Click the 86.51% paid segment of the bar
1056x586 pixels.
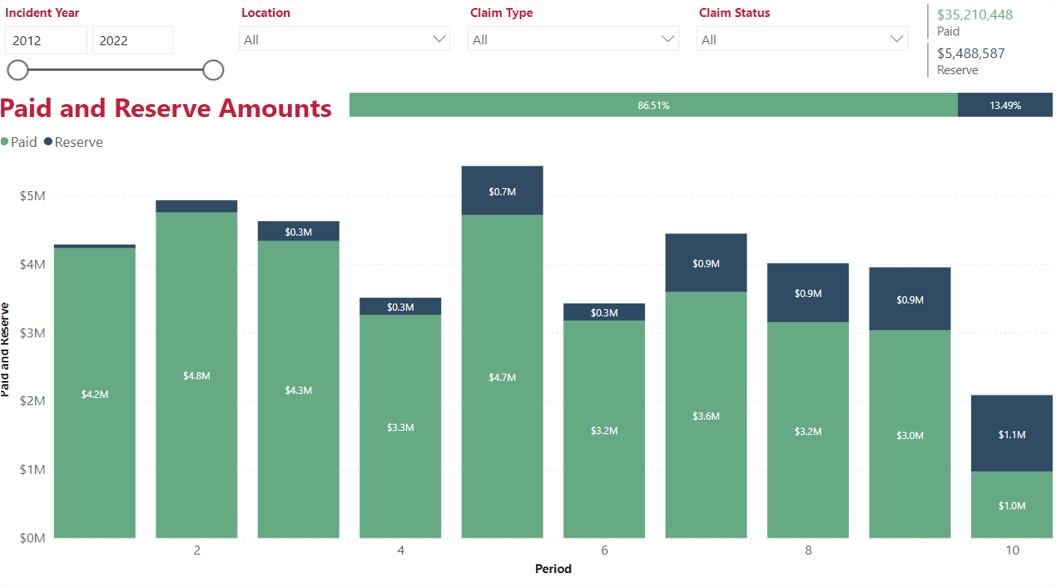[653, 105]
